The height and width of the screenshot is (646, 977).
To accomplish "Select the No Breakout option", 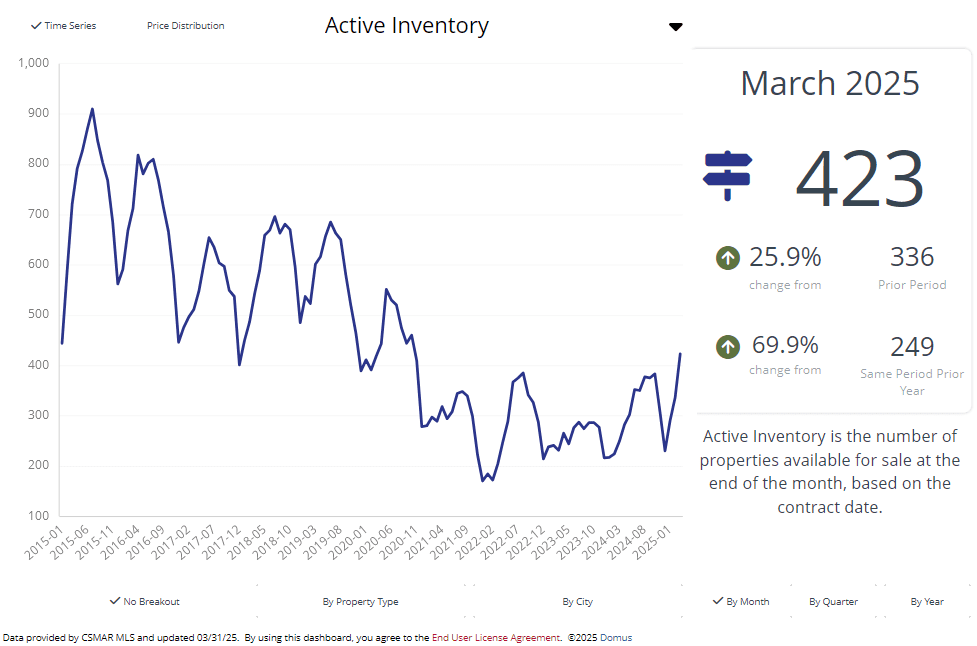I will pos(145,602).
